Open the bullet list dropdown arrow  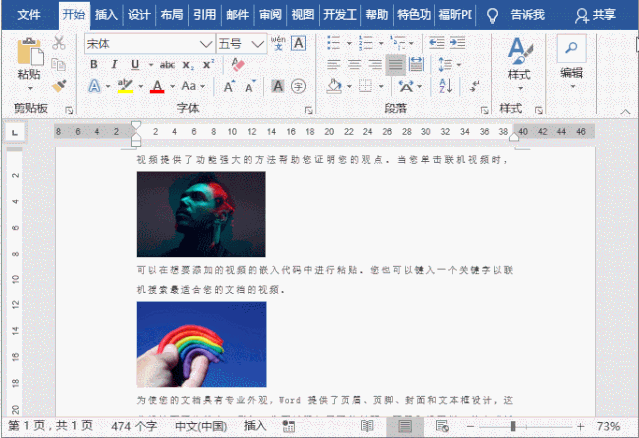(349, 43)
